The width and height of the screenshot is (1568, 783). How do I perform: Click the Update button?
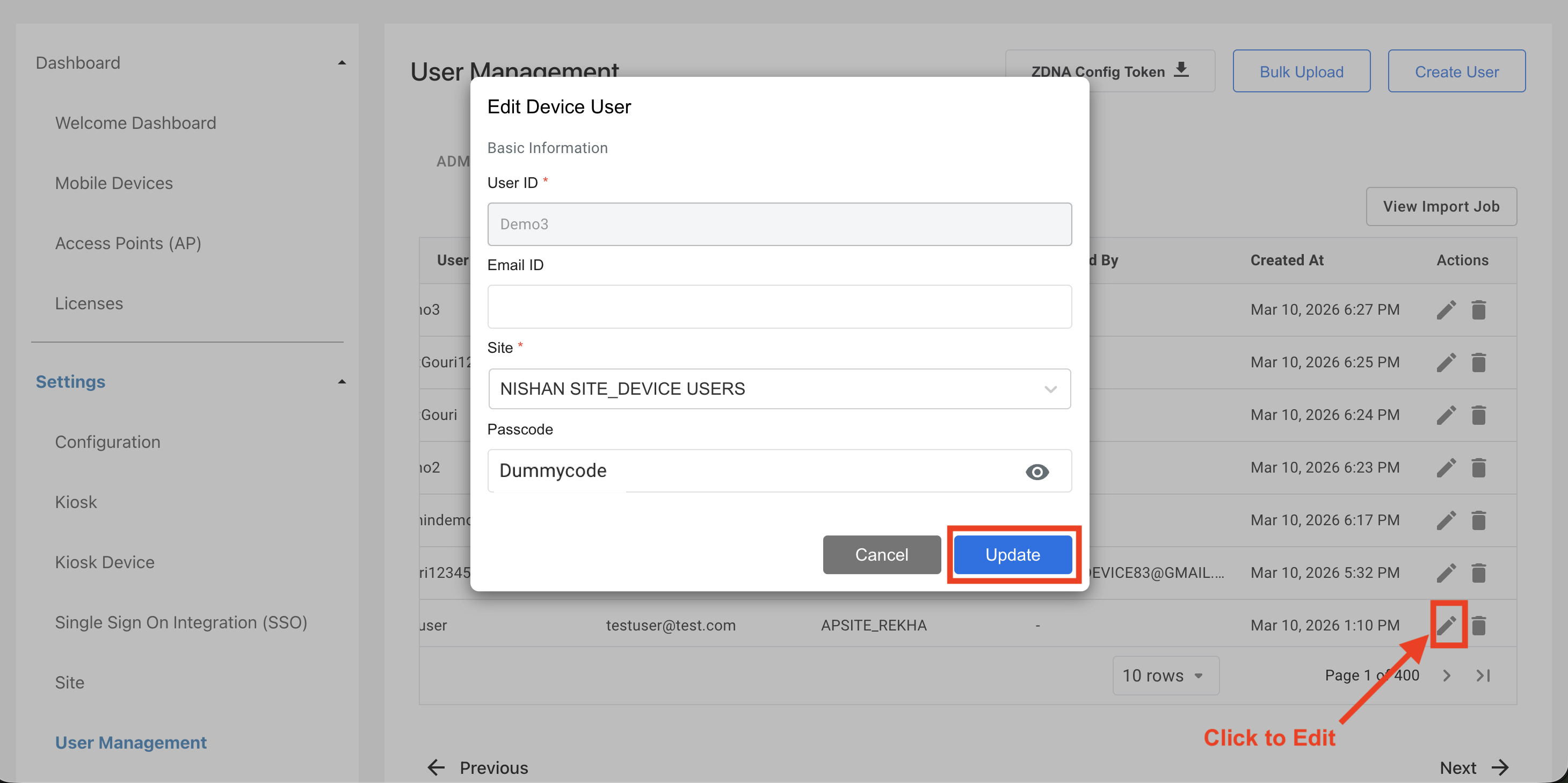click(x=1012, y=554)
